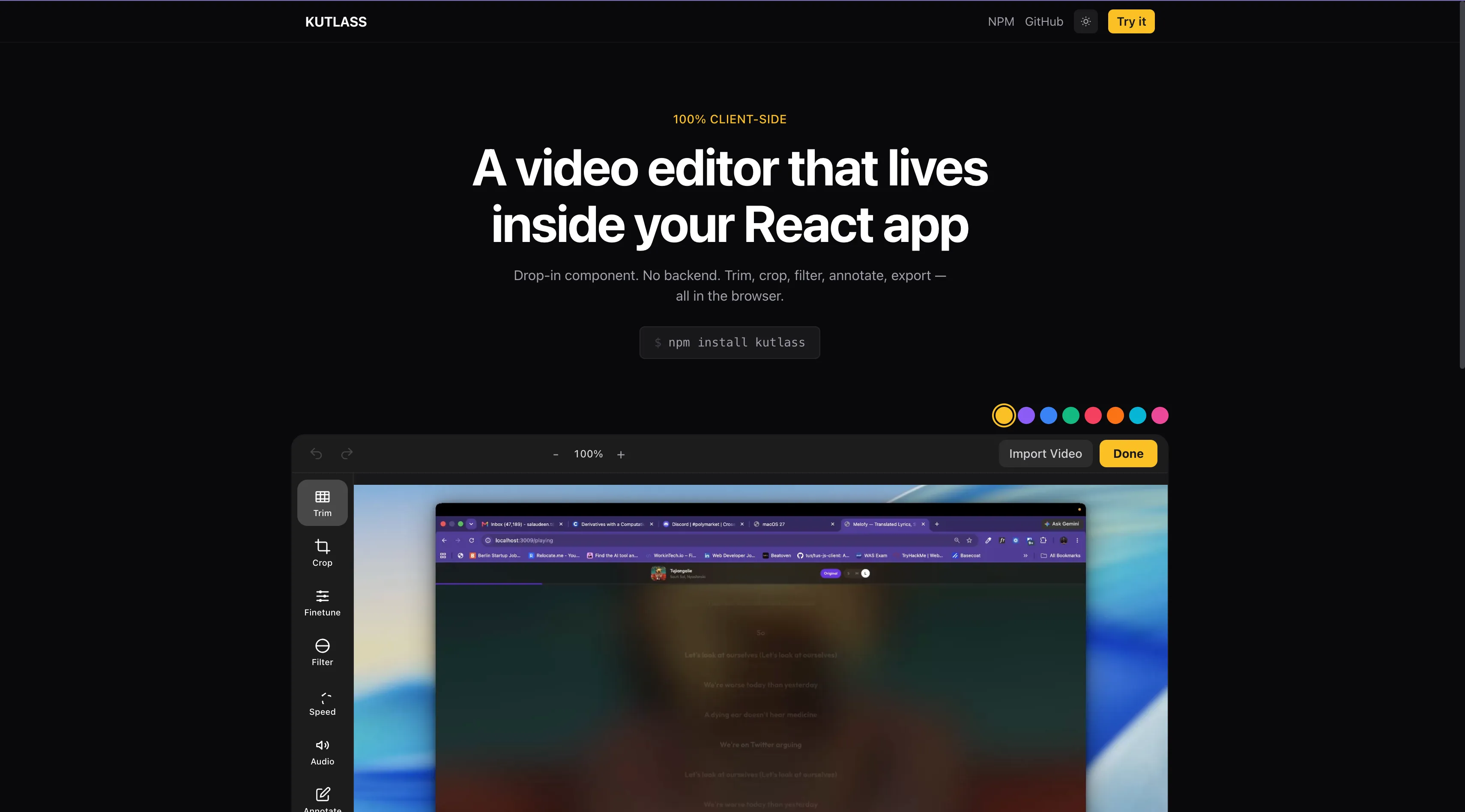Click the back arrow in video preview
This screenshot has width=1465, height=812.
444,541
